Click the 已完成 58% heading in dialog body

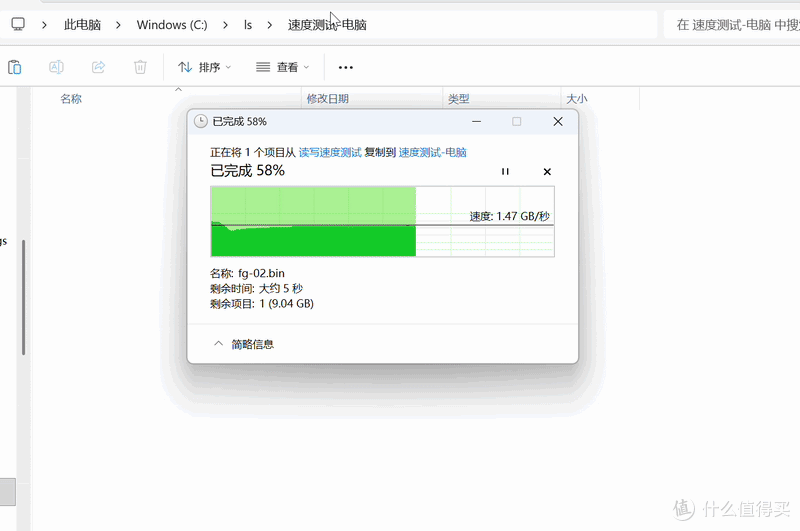[x=247, y=170]
